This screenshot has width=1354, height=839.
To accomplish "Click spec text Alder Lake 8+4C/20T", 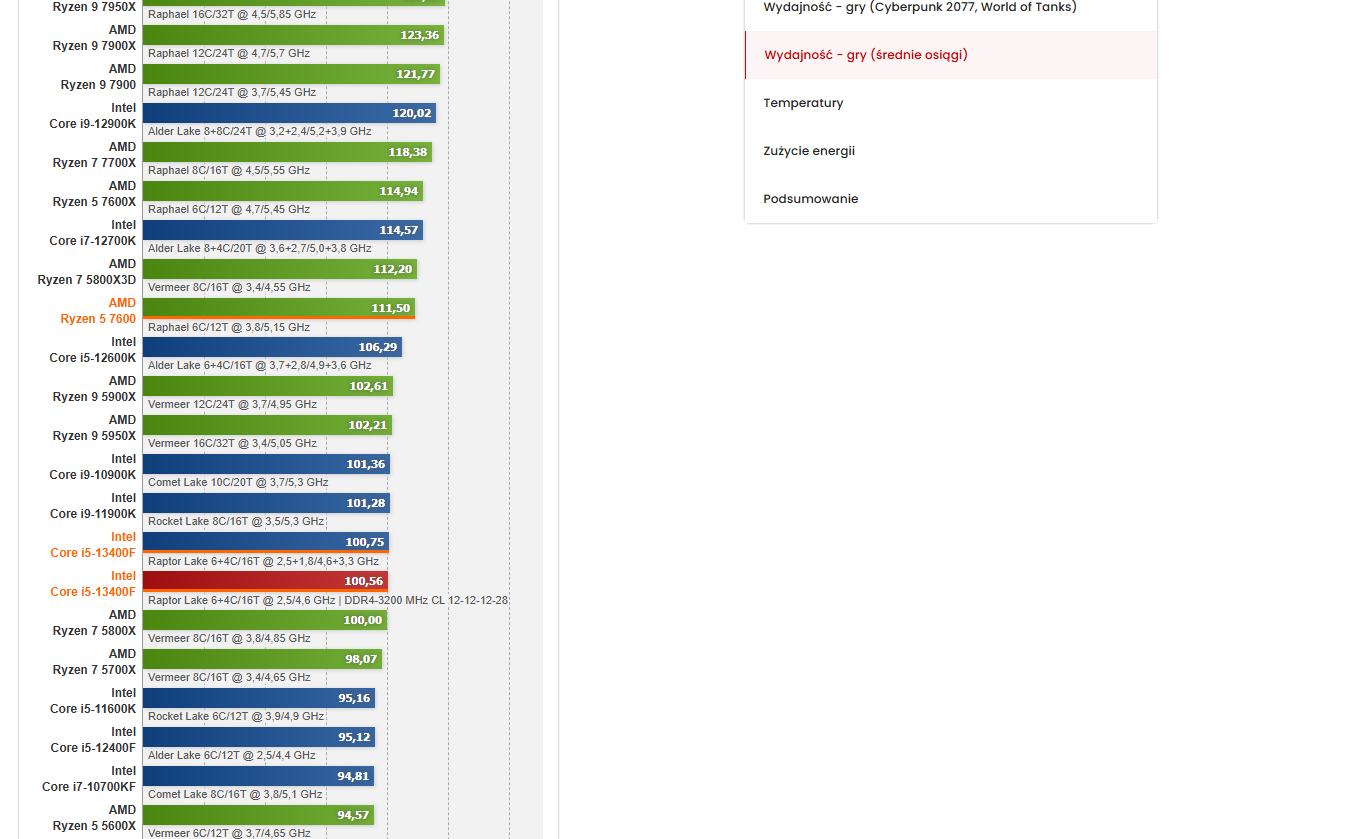I will 260,248.
